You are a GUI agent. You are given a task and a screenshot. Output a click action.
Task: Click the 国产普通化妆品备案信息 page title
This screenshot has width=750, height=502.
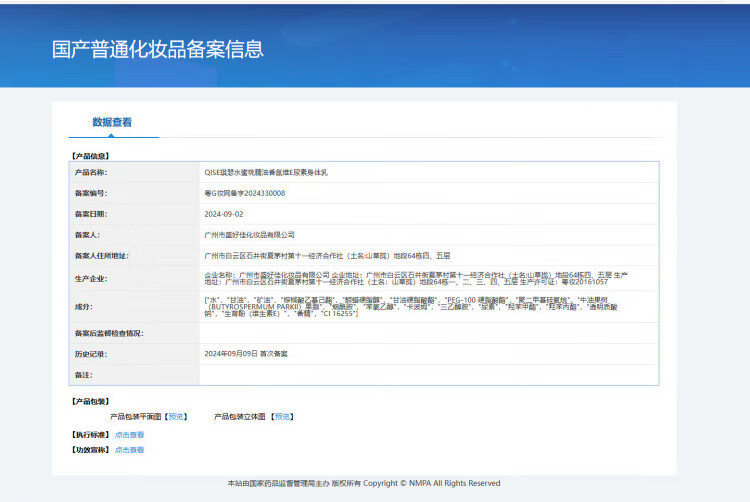(158, 48)
